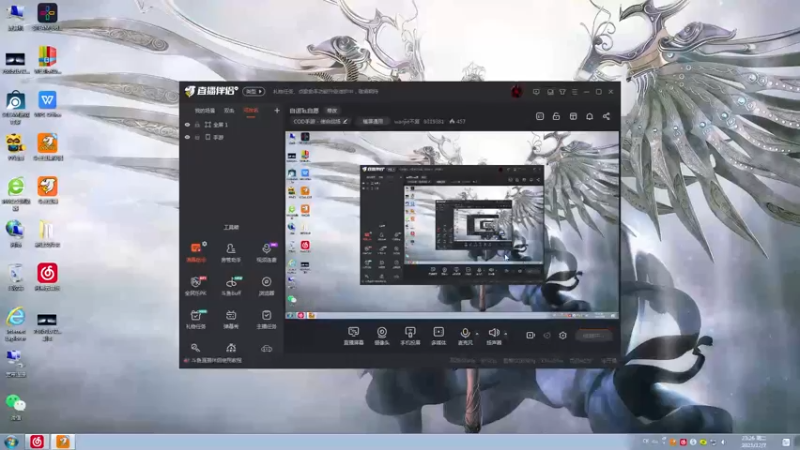
Task: Click NetEase Music on the taskbar
Action: point(37,441)
